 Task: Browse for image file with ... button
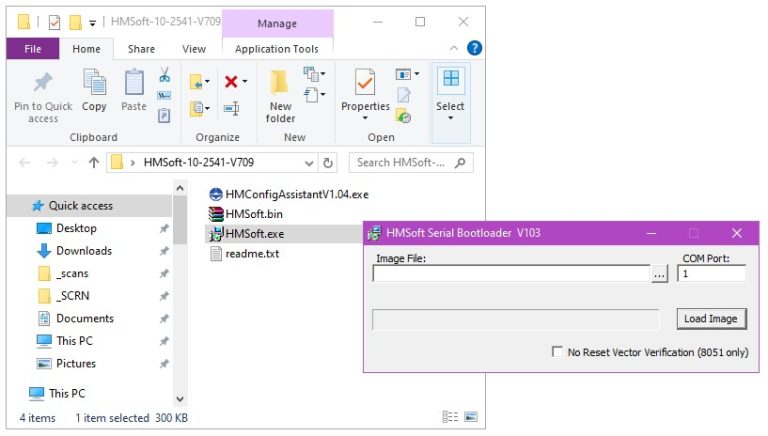659,274
